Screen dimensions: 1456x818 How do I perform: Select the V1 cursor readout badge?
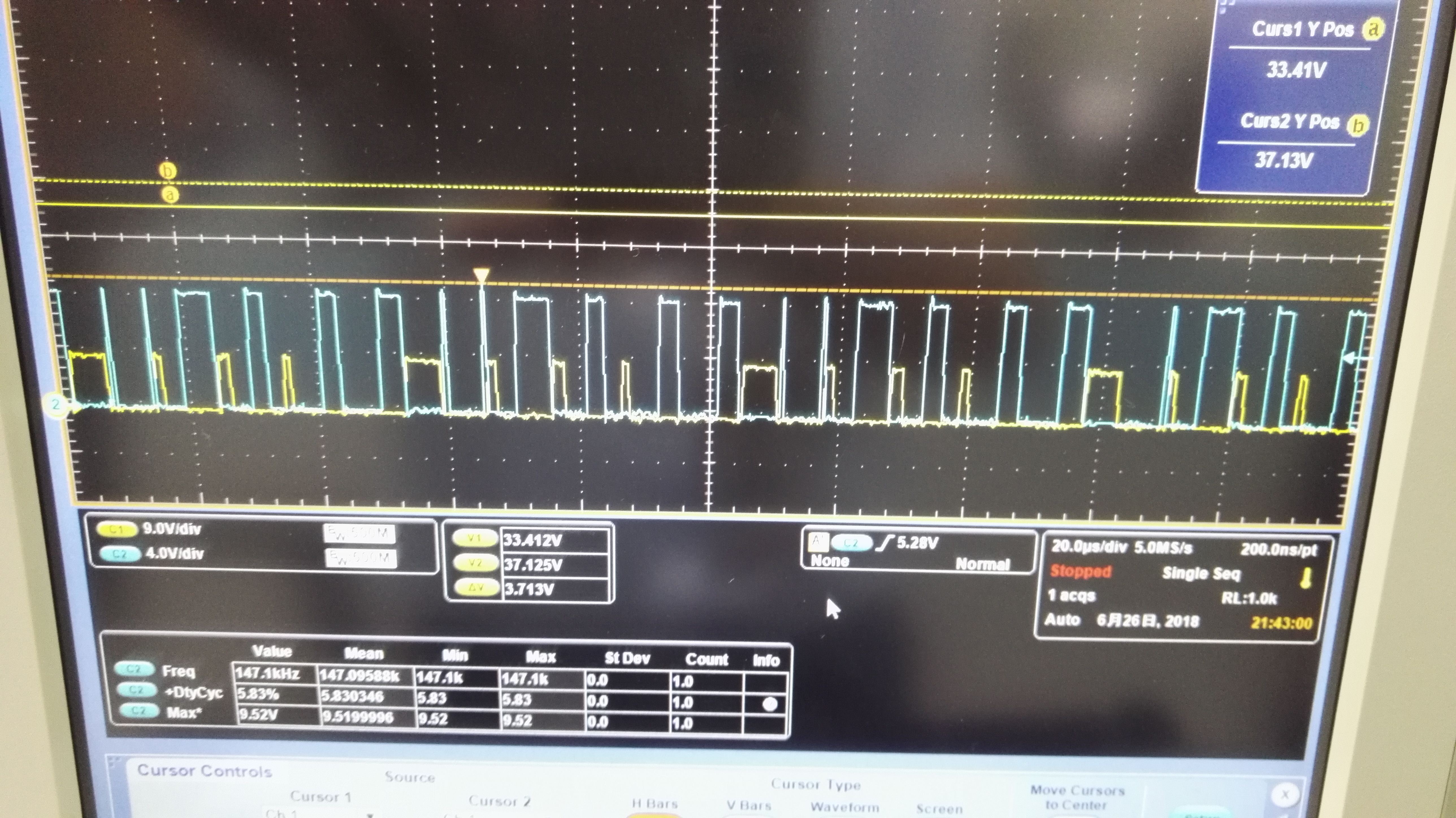[x=475, y=539]
